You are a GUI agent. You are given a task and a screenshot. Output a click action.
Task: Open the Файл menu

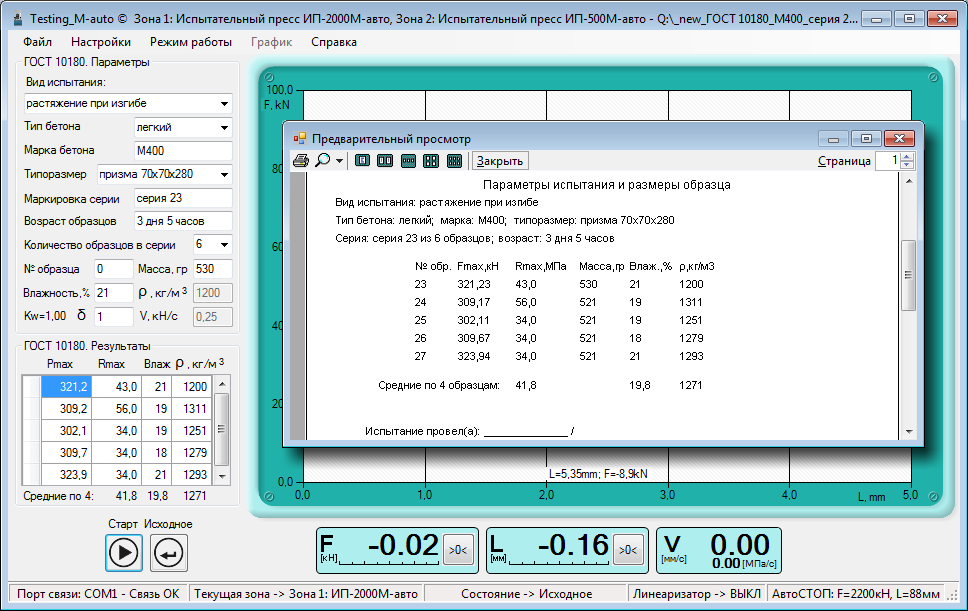click(x=38, y=42)
